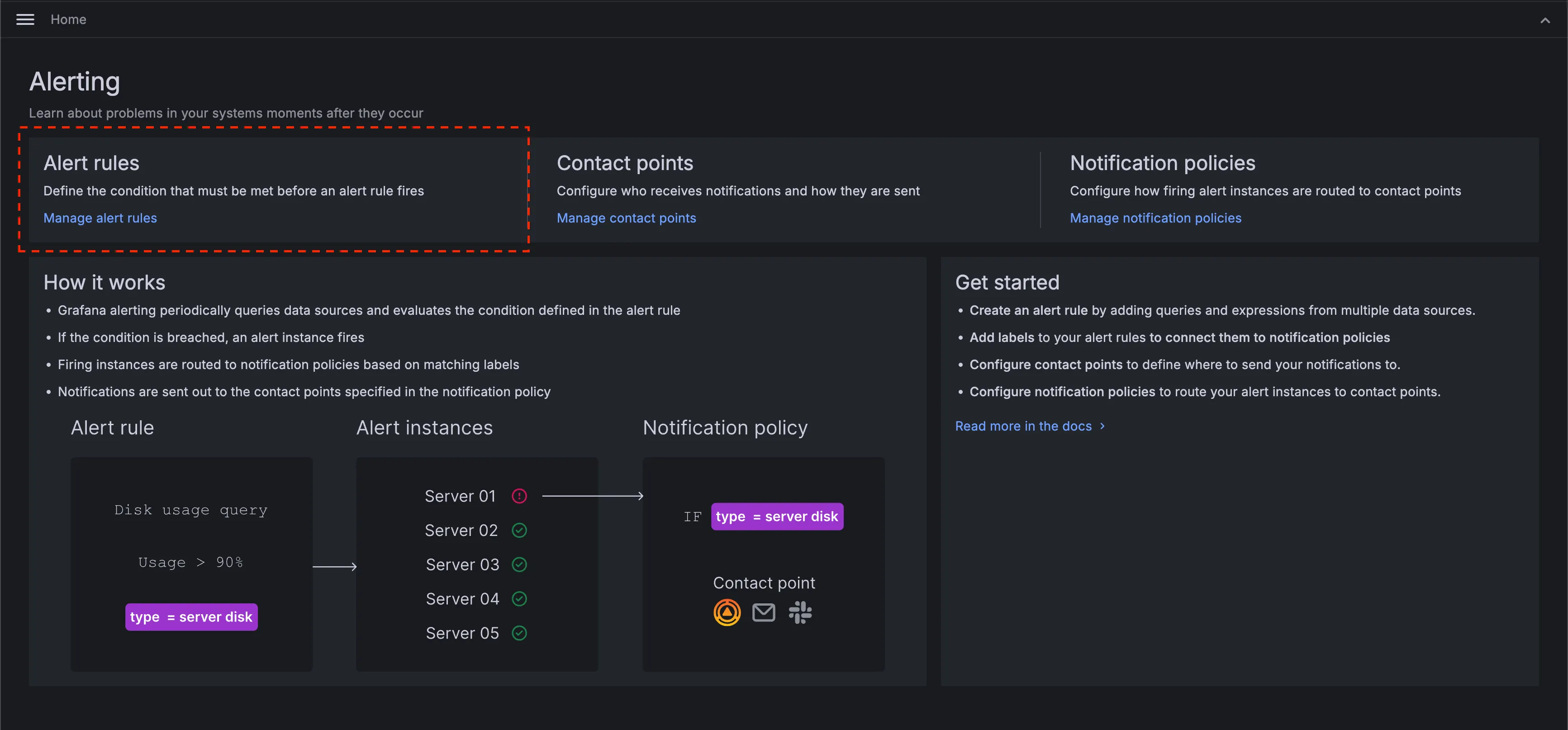Click the Alert rules card heading

[x=91, y=163]
